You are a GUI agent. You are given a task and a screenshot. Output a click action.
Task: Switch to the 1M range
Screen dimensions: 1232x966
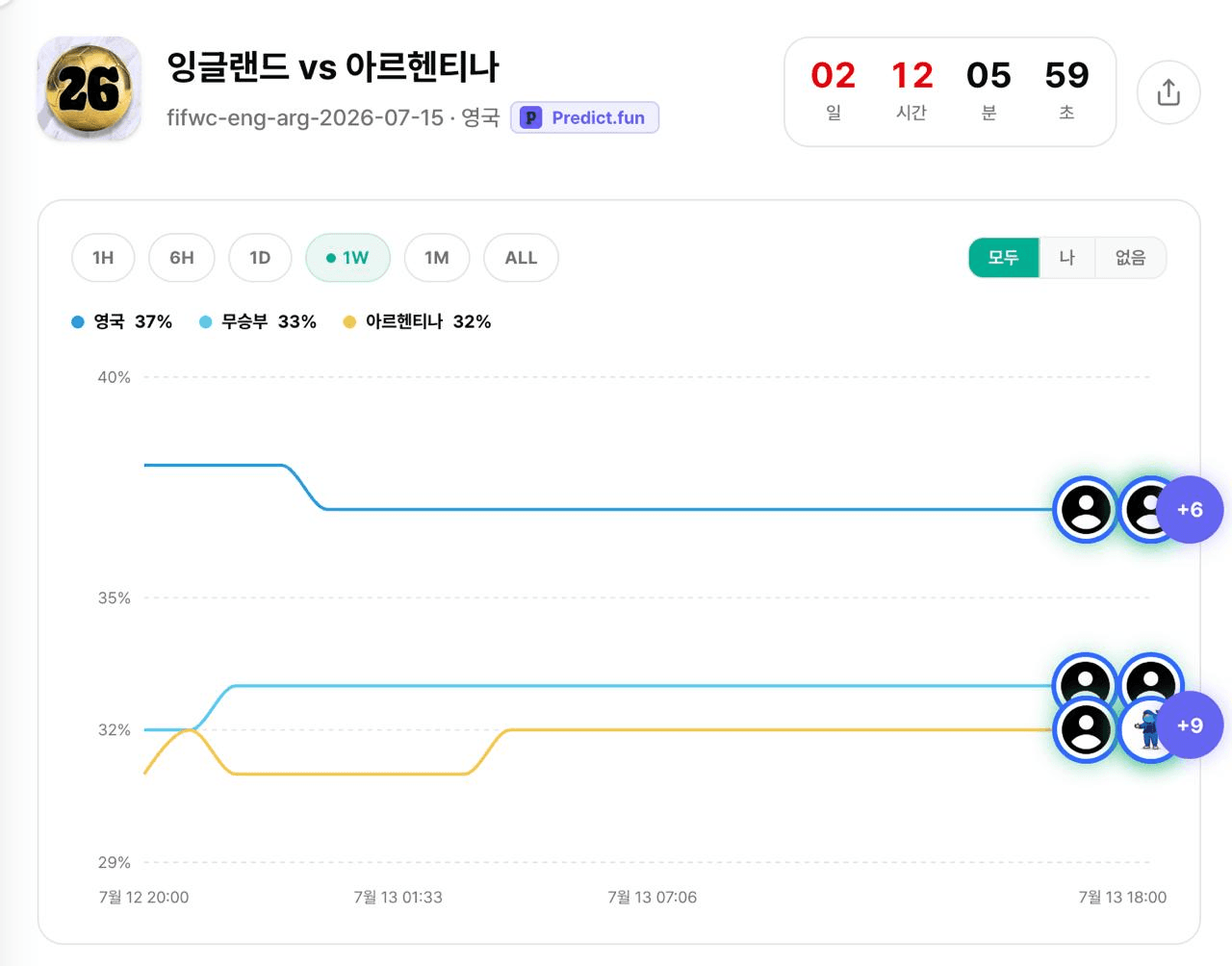(437, 258)
